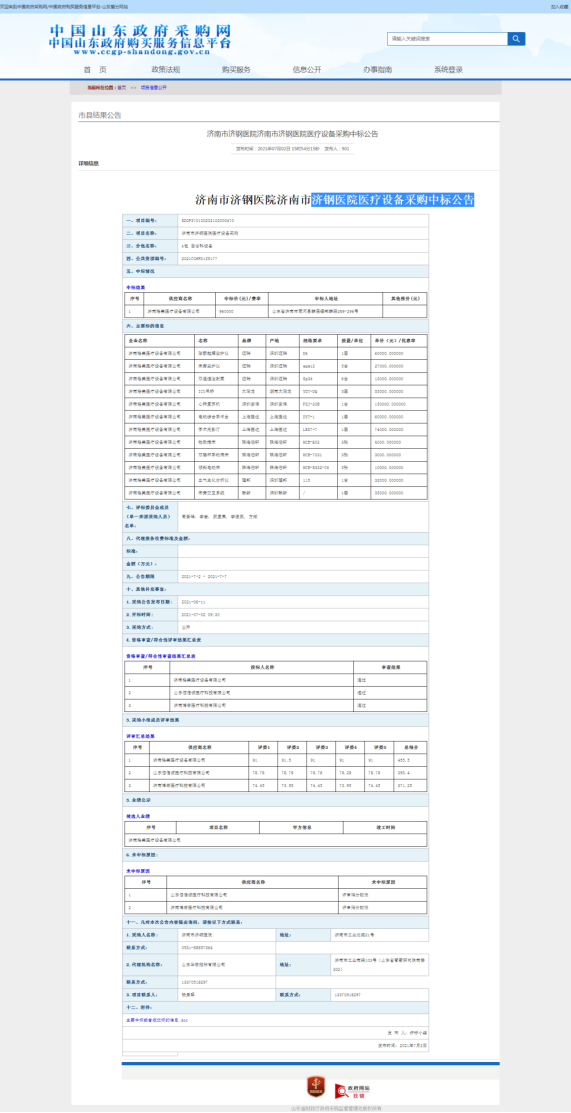Open the 购买服务 navigation menu item

coord(236,70)
